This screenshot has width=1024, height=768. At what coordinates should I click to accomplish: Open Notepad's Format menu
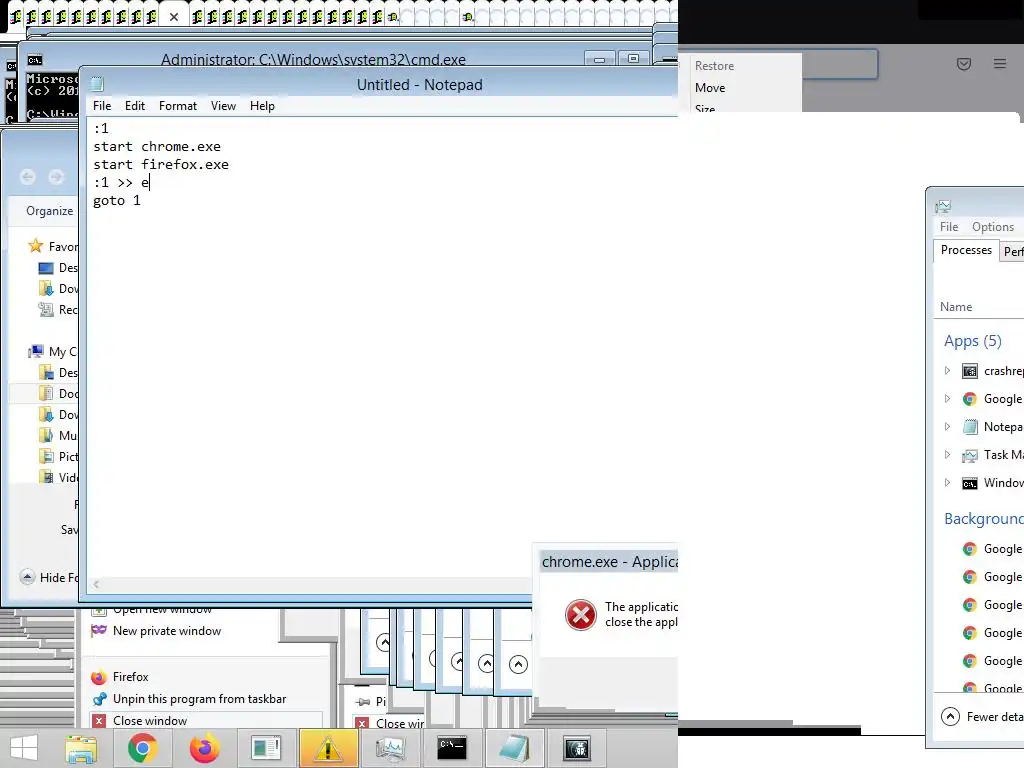point(178,106)
